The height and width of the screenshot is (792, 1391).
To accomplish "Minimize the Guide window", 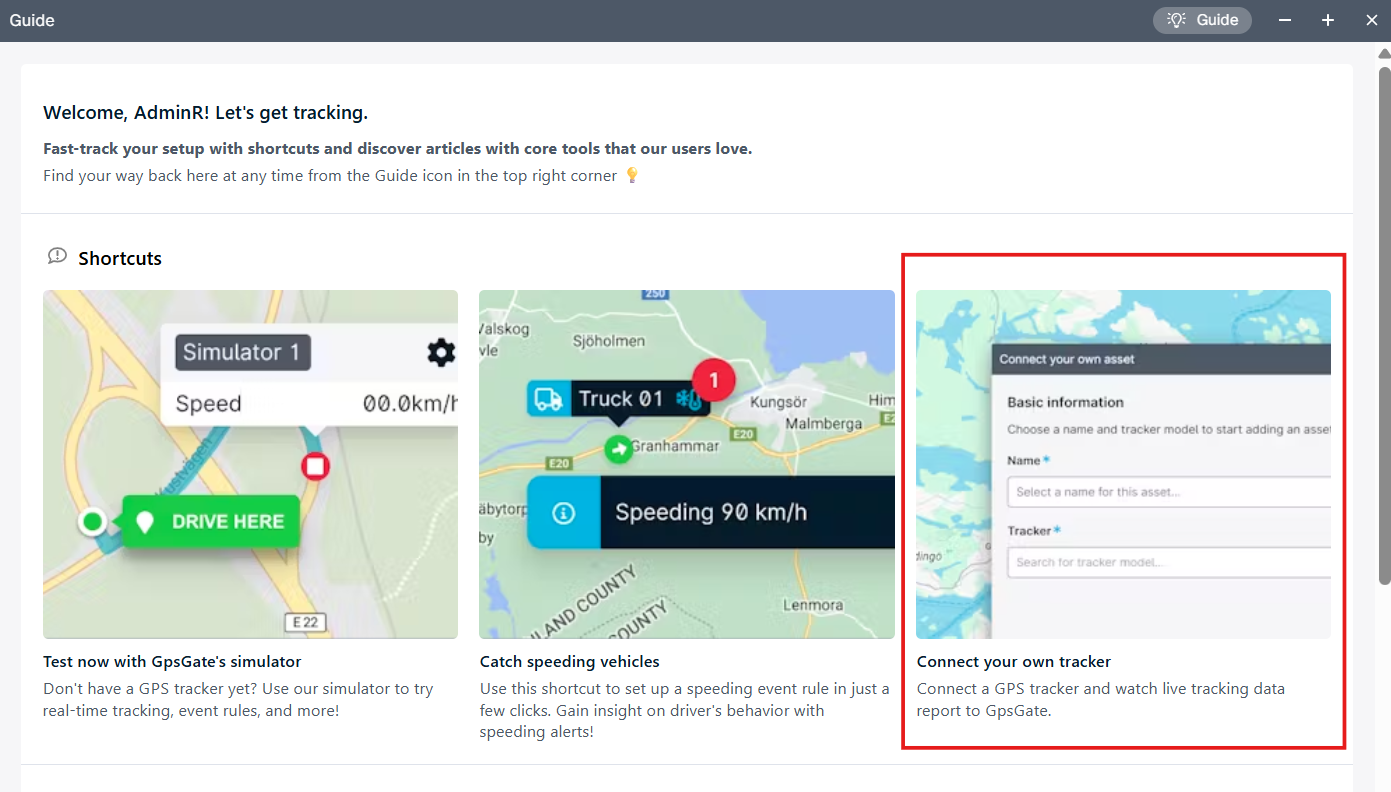I will 1285,20.
